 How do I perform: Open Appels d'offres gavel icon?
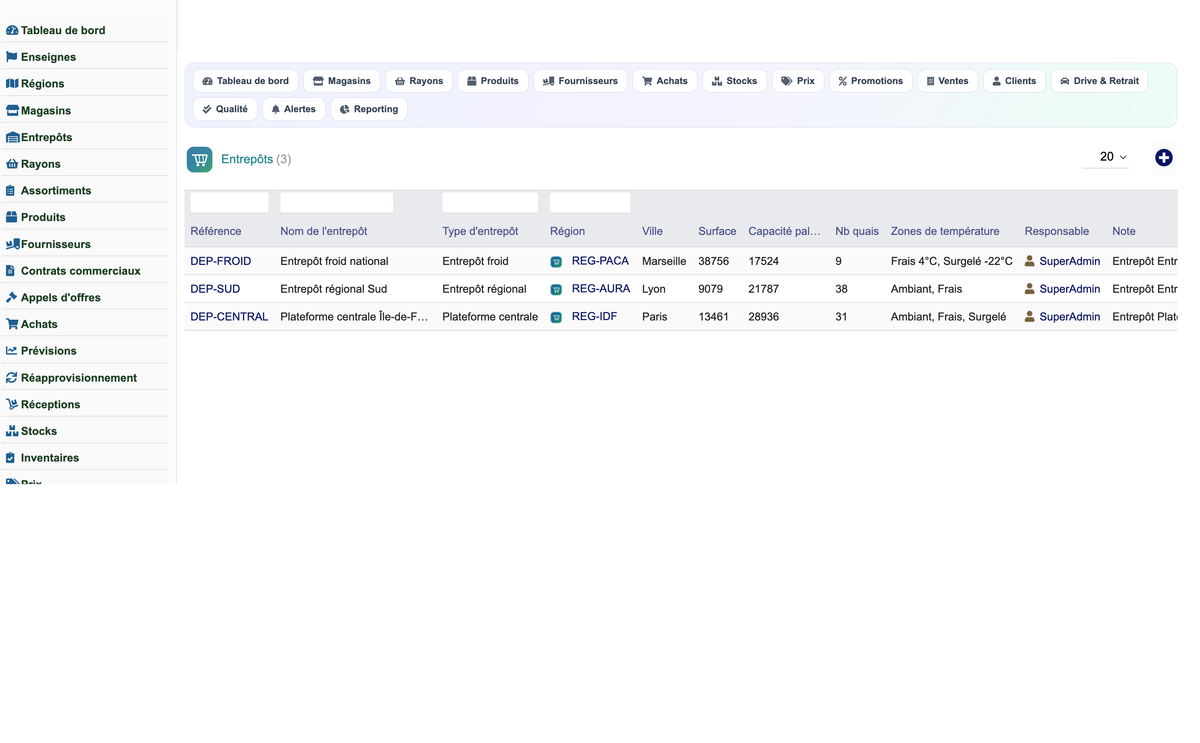coord(12,297)
